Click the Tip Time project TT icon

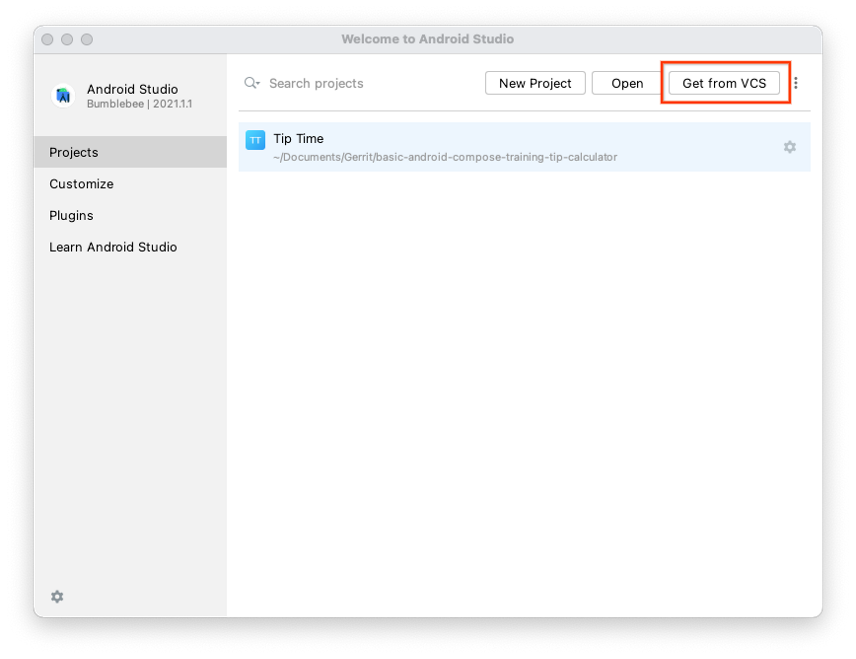coord(255,139)
